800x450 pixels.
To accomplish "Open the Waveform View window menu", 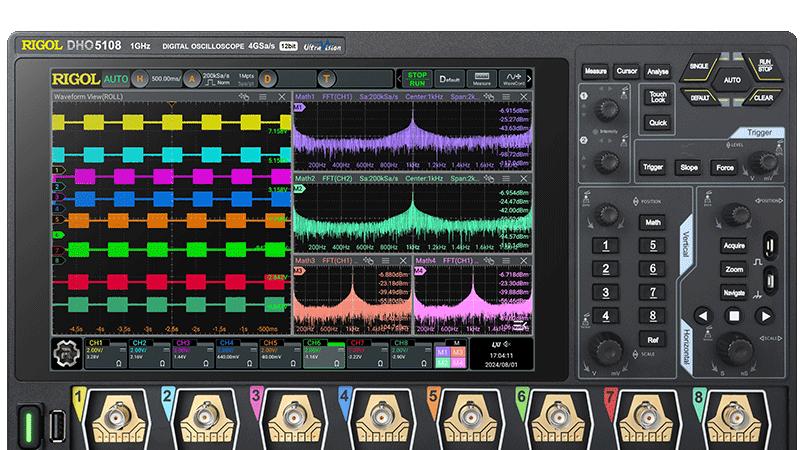I will 263,96.
